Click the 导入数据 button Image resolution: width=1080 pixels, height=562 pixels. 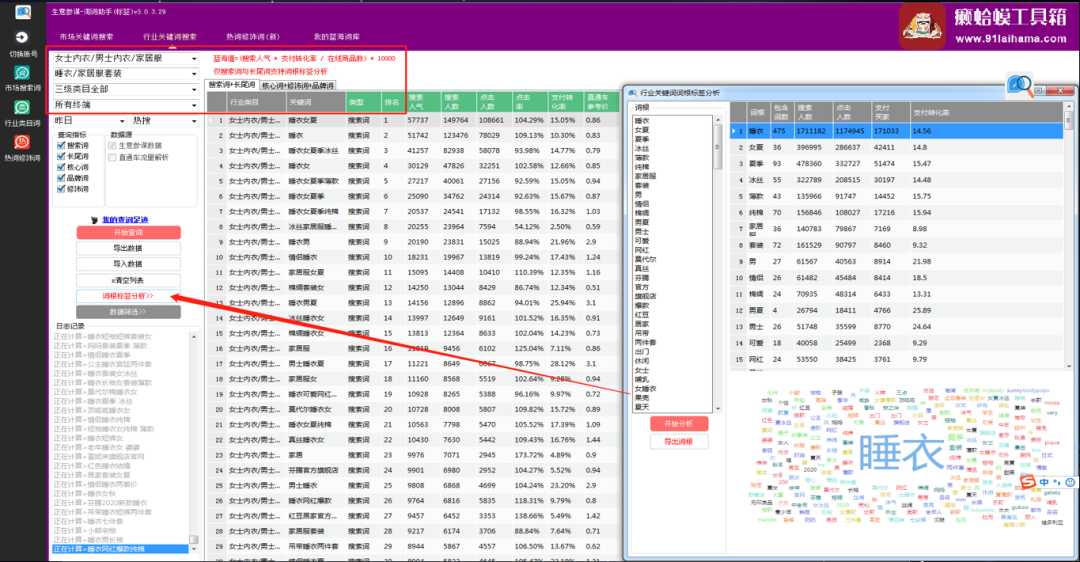[x=128, y=264]
